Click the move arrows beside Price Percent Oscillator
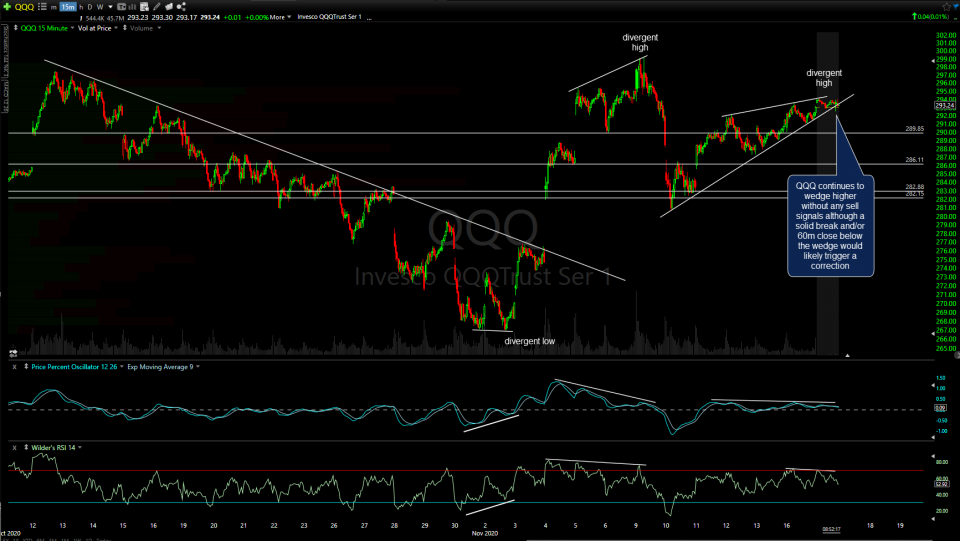 pyautogui.click(x=26, y=367)
